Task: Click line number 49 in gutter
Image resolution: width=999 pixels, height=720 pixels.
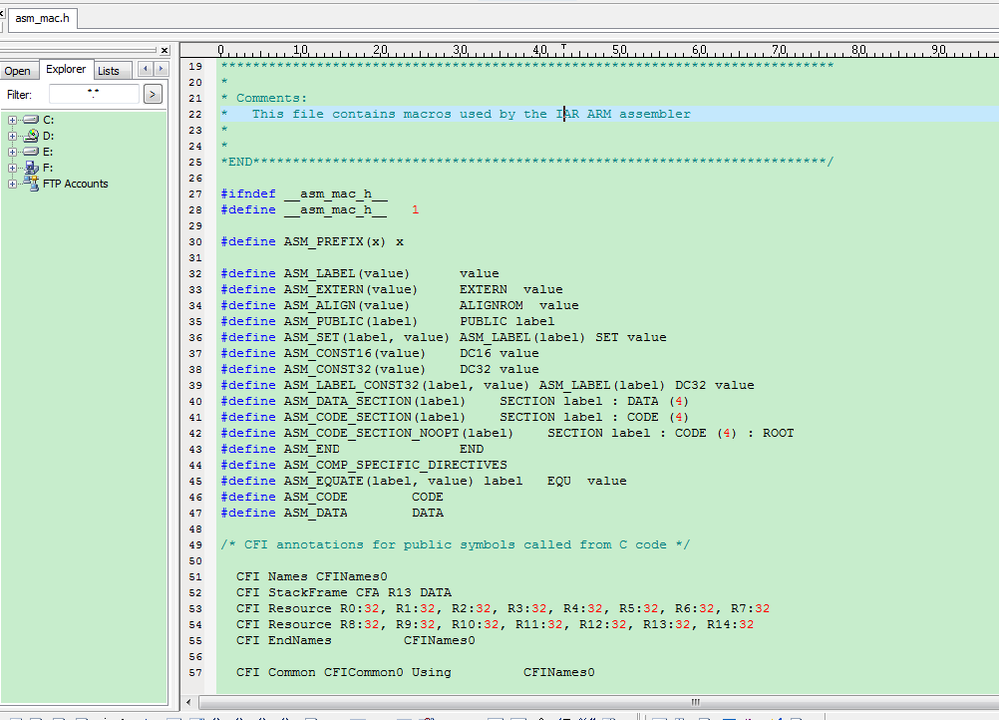Action: click(195, 545)
